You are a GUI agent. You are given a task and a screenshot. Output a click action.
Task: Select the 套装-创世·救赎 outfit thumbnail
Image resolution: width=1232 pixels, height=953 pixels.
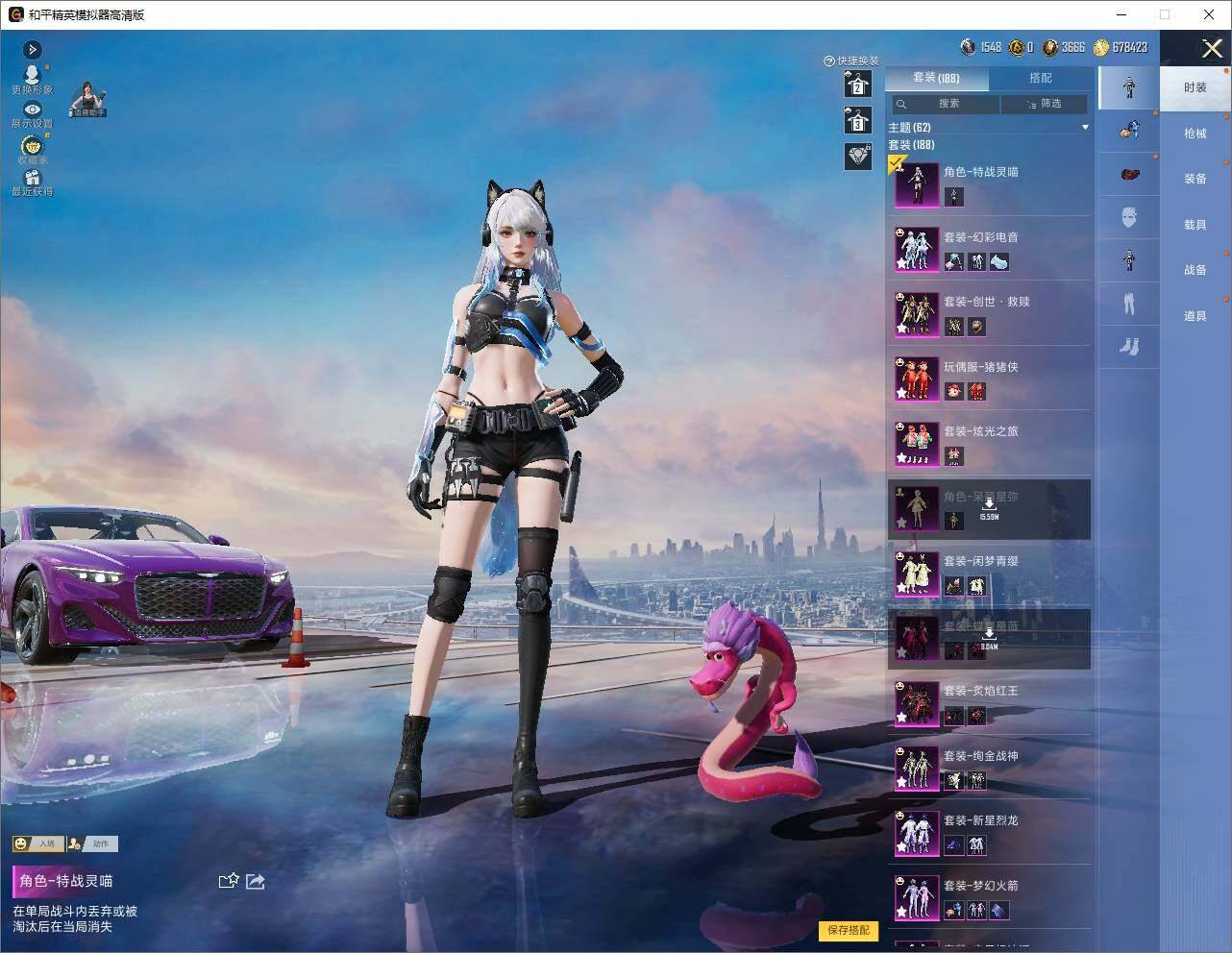pos(917,314)
